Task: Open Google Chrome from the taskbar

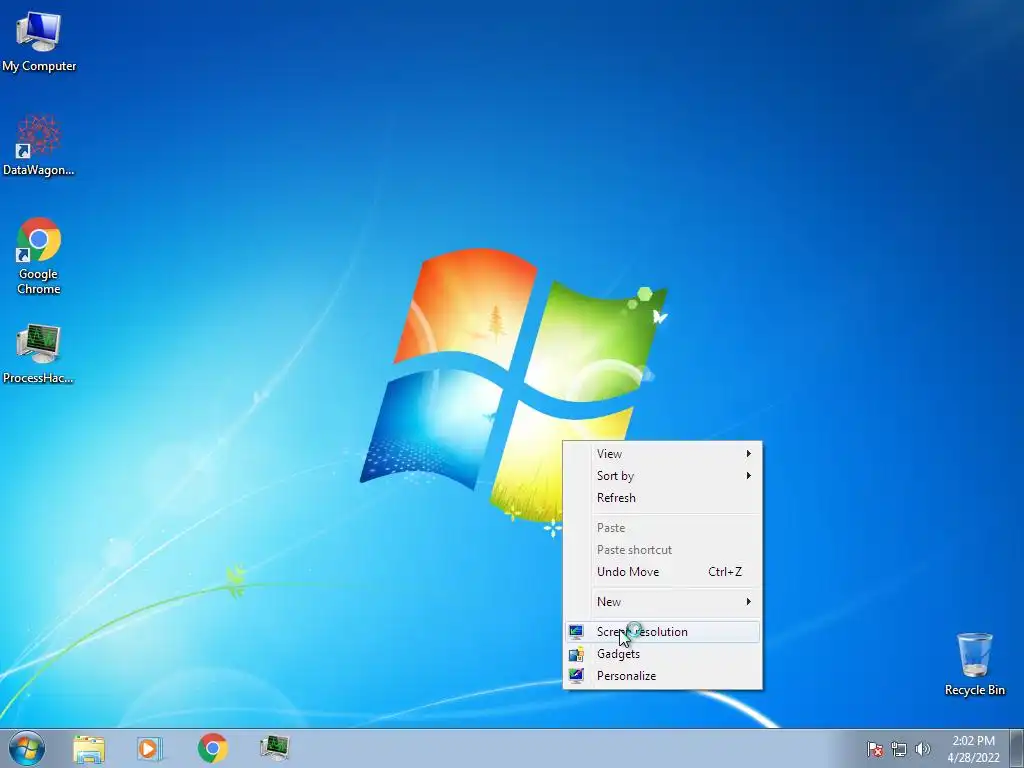Action: pos(212,748)
